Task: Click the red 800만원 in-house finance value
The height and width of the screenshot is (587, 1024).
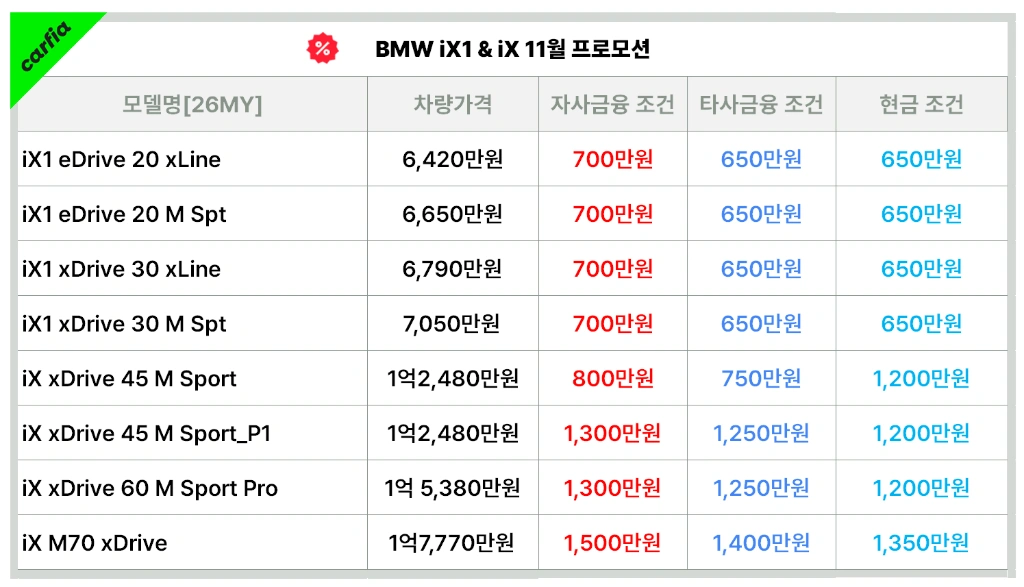Action: [x=613, y=379]
